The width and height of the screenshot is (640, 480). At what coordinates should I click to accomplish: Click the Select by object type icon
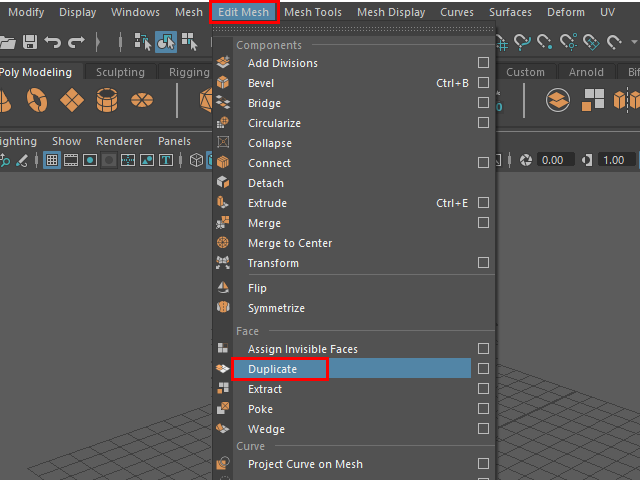(x=165, y=42)
